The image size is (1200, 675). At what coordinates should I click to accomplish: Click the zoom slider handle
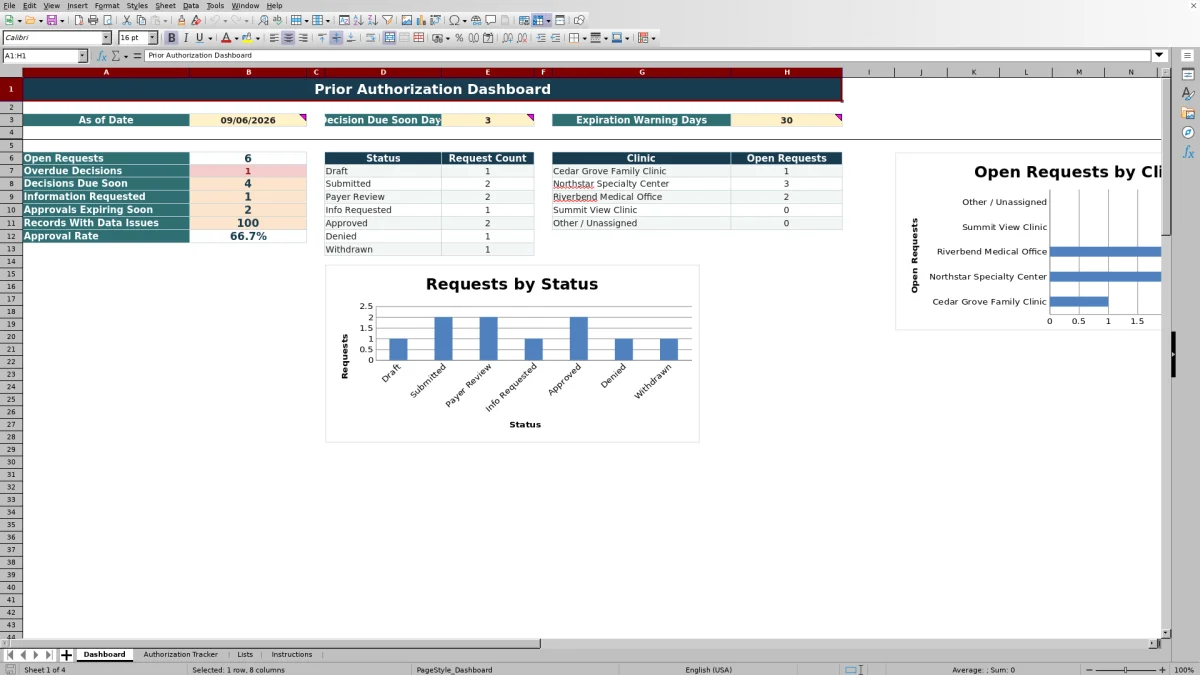tap(1126, 670)
